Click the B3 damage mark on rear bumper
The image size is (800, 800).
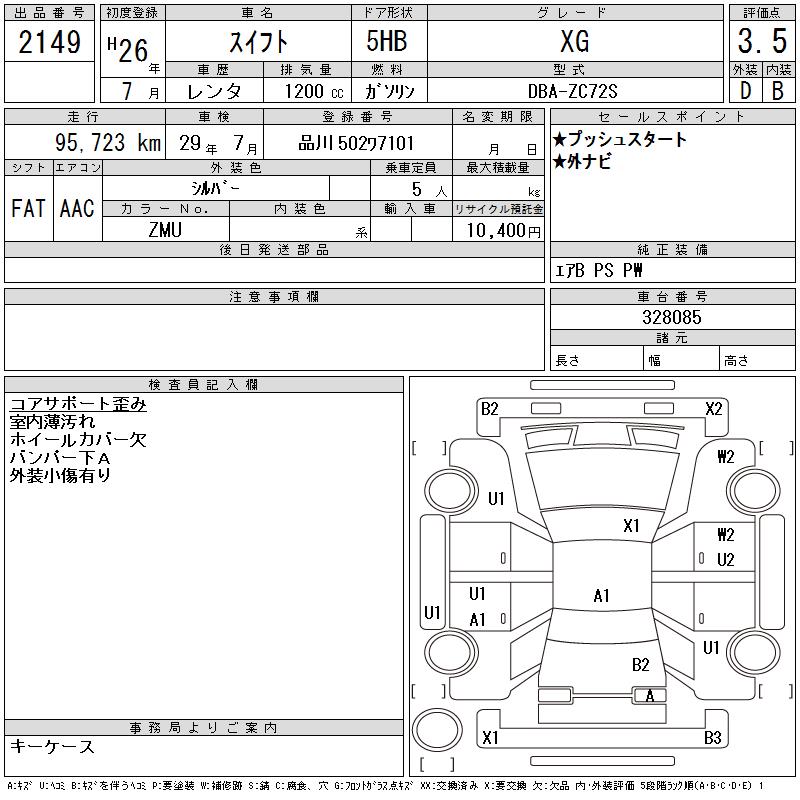pyautogui.click(x=712, y=738)
